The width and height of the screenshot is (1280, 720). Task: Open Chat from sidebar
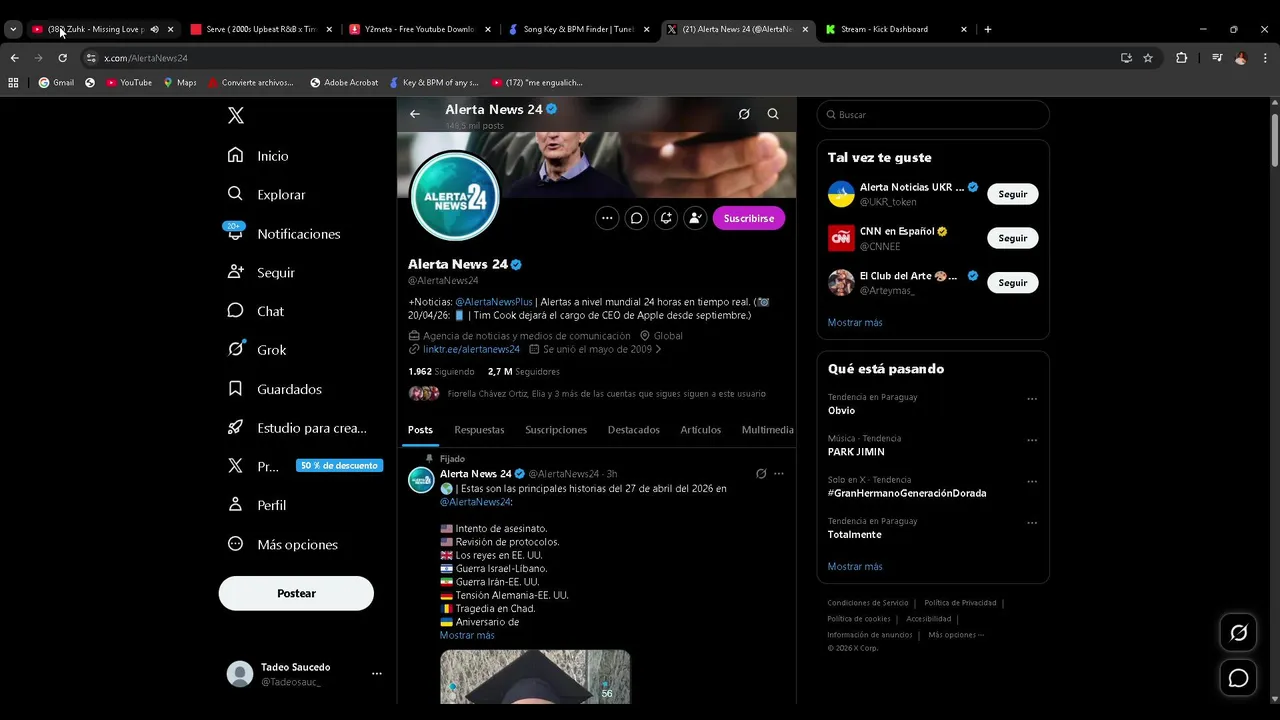[x=257, y=311]
